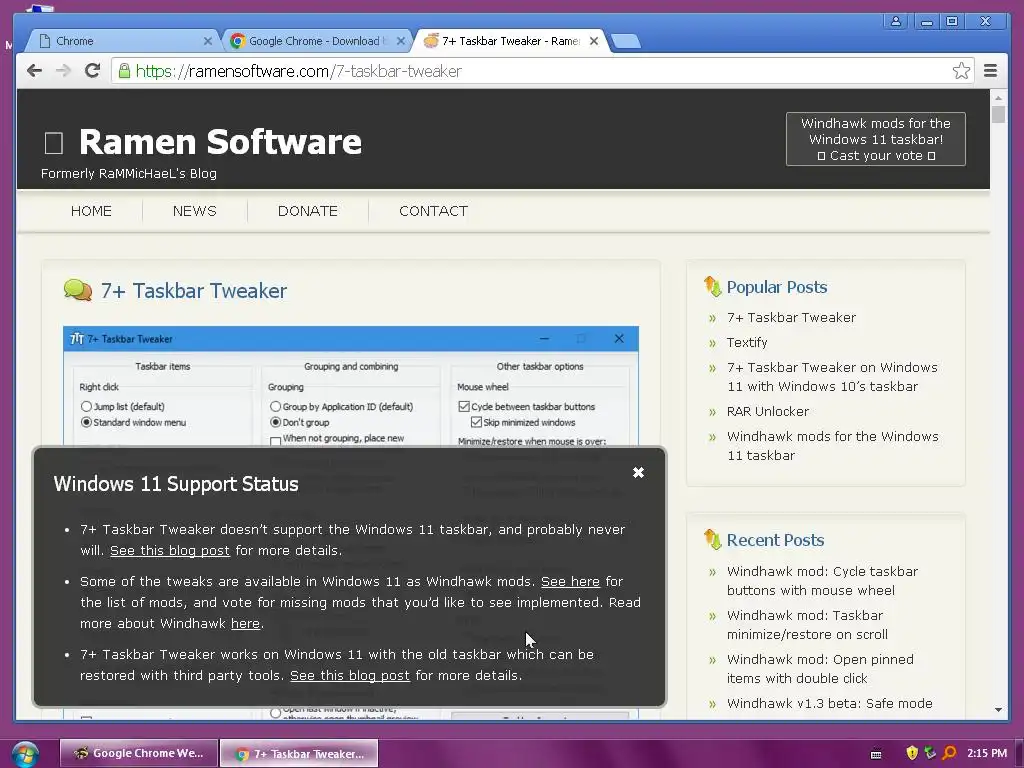The image size is (1024, 768).
Task: Close '7+ Taskbar Tweaker' tab
Action: tap(594, 40)
